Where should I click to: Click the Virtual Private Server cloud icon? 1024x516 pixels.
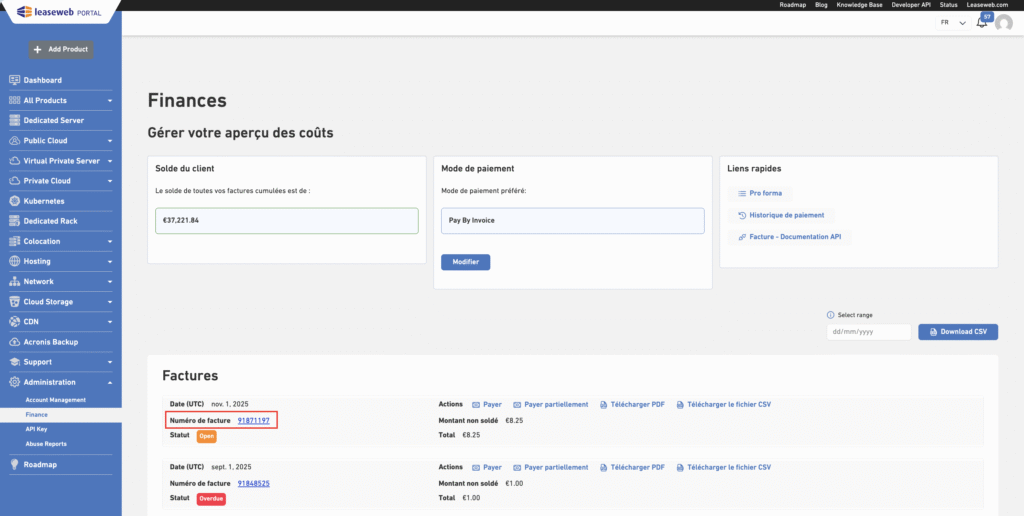[x=14, y=161]
